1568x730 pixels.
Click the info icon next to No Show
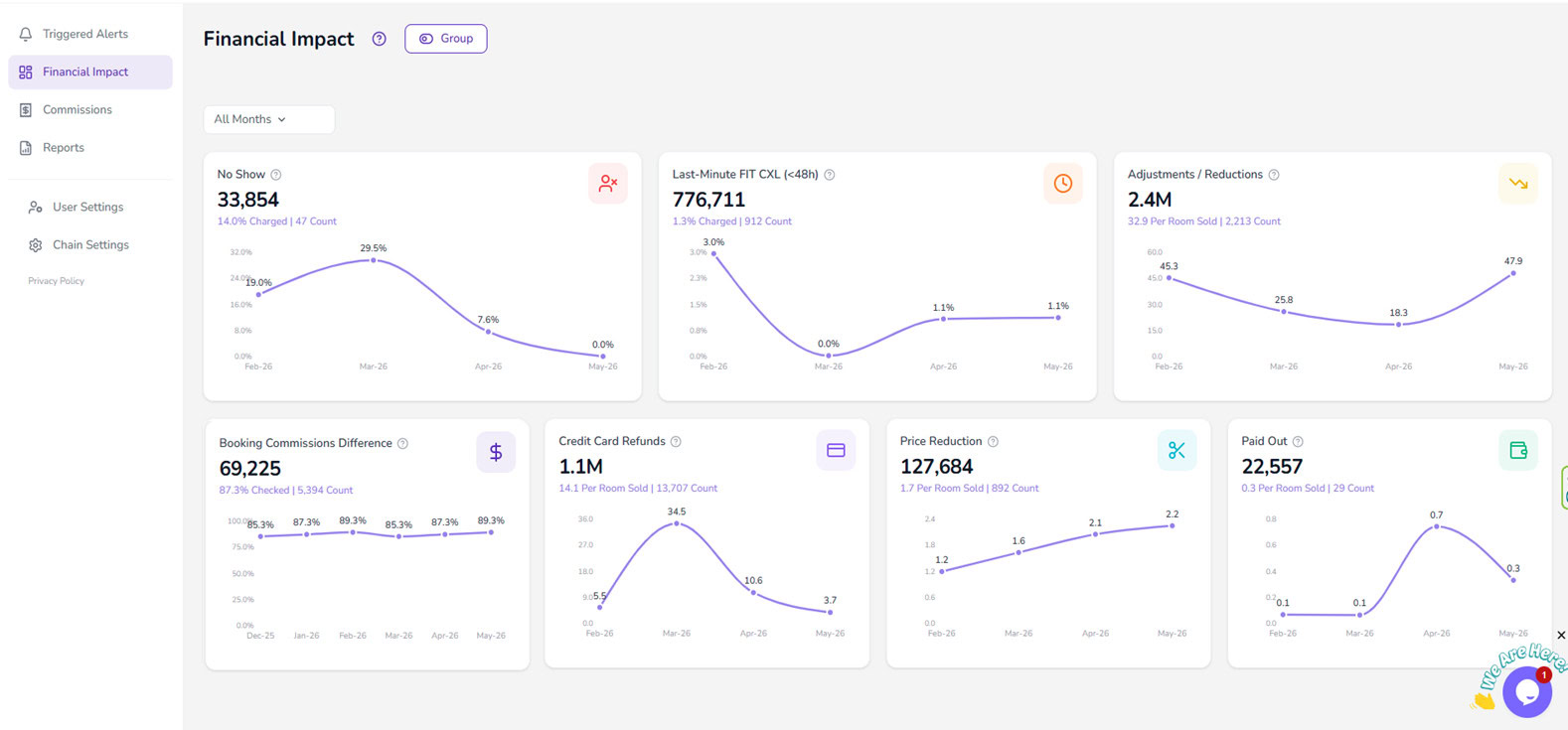click(x=276, y=175)
